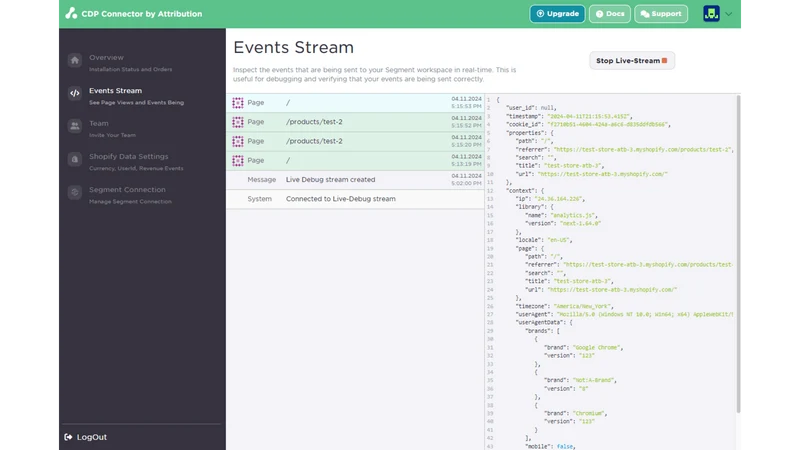The width and height of the screenshot is (800, 450).
Task: Click the CDP Connector logo icon
Action: click(x=71, y=13)
